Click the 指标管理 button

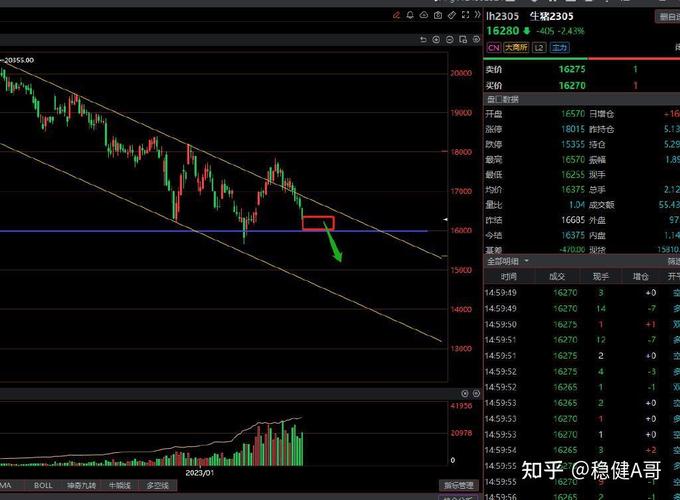457,485
